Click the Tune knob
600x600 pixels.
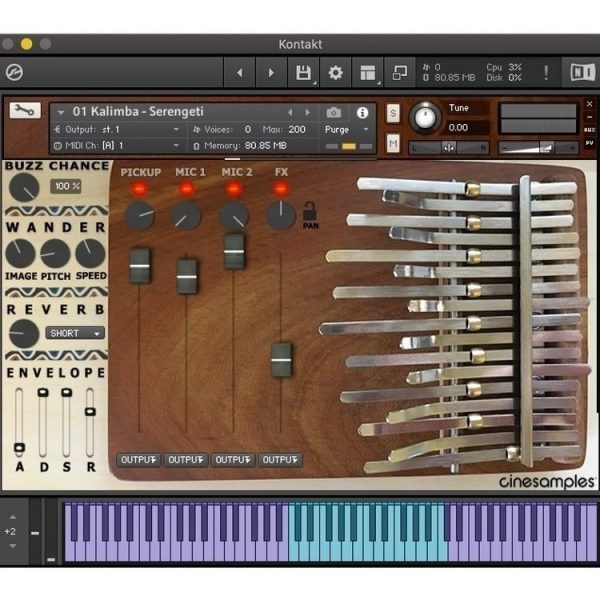pos(425,118)
